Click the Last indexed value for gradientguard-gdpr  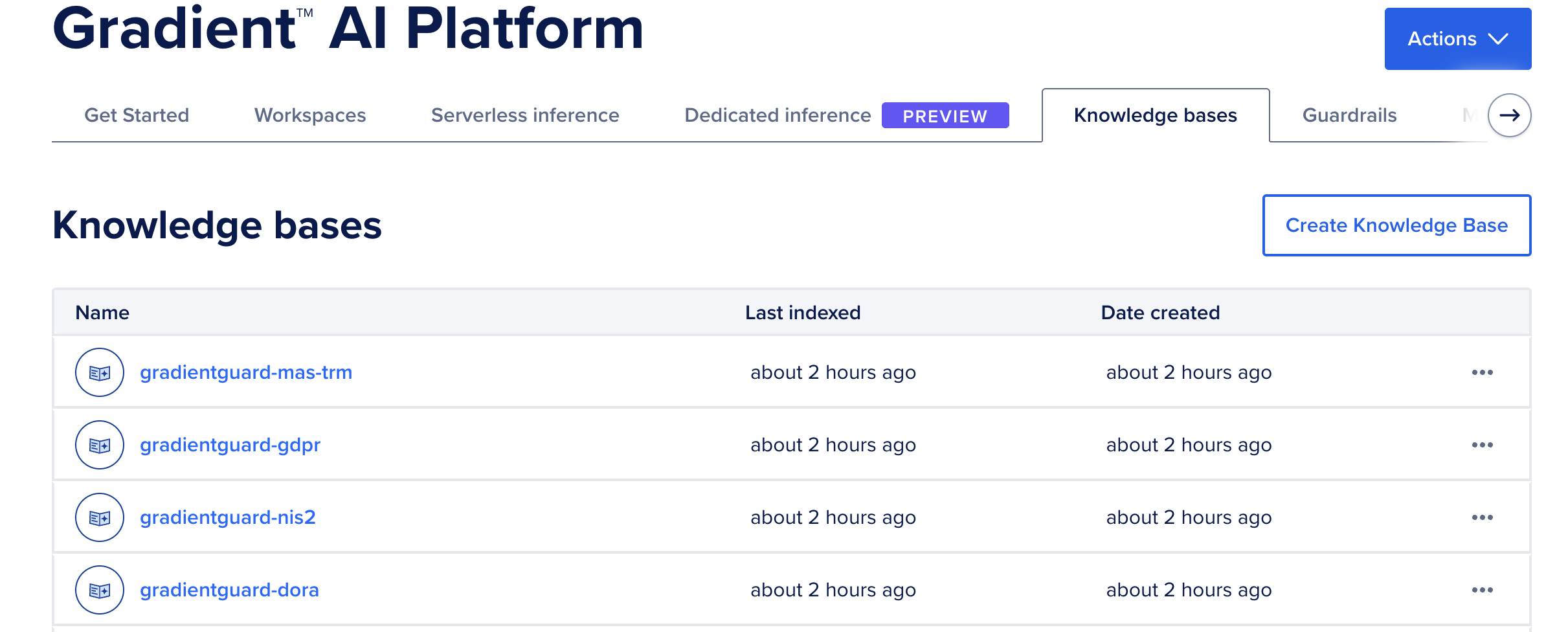[833, 445]
